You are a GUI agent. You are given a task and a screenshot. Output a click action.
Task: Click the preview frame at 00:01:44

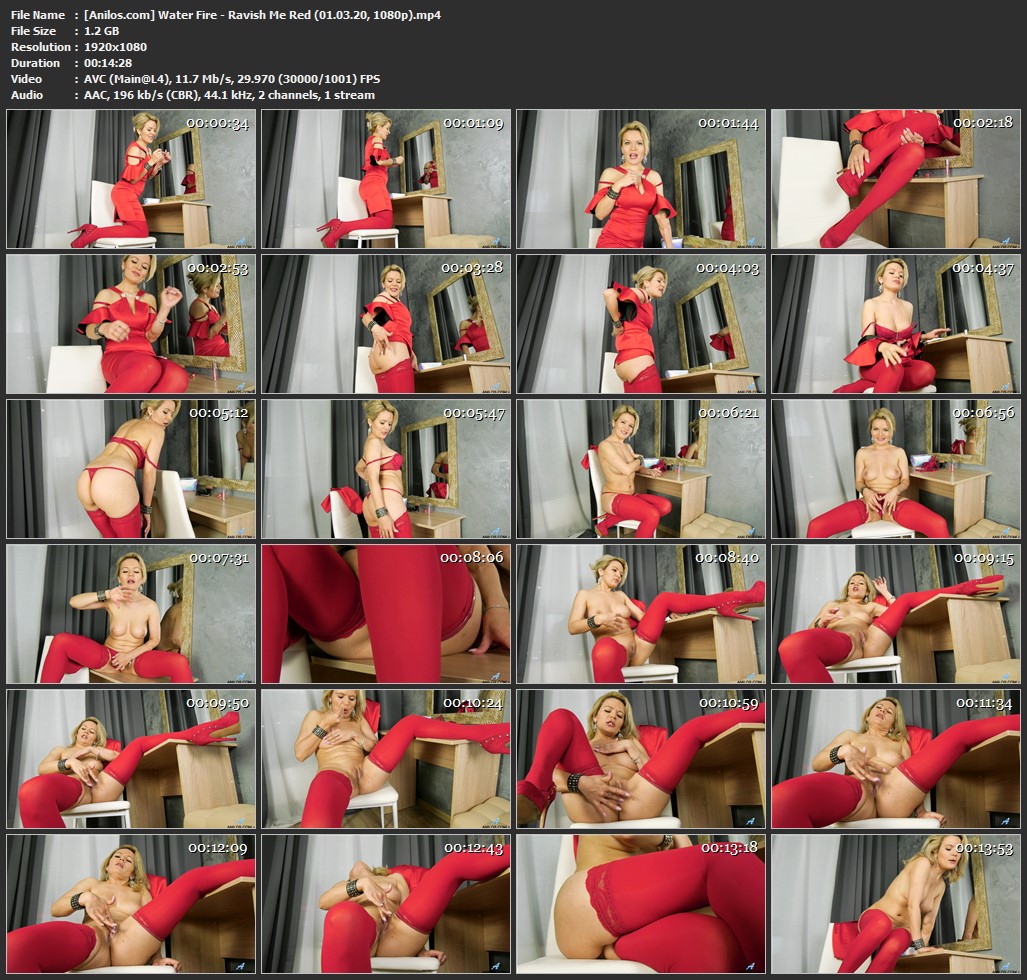[641, 179]
